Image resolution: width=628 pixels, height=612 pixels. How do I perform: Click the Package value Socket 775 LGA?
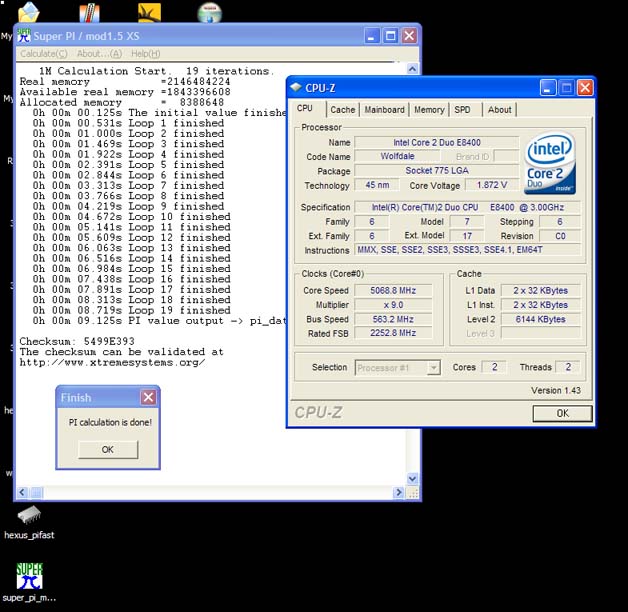tap(437, 171)
